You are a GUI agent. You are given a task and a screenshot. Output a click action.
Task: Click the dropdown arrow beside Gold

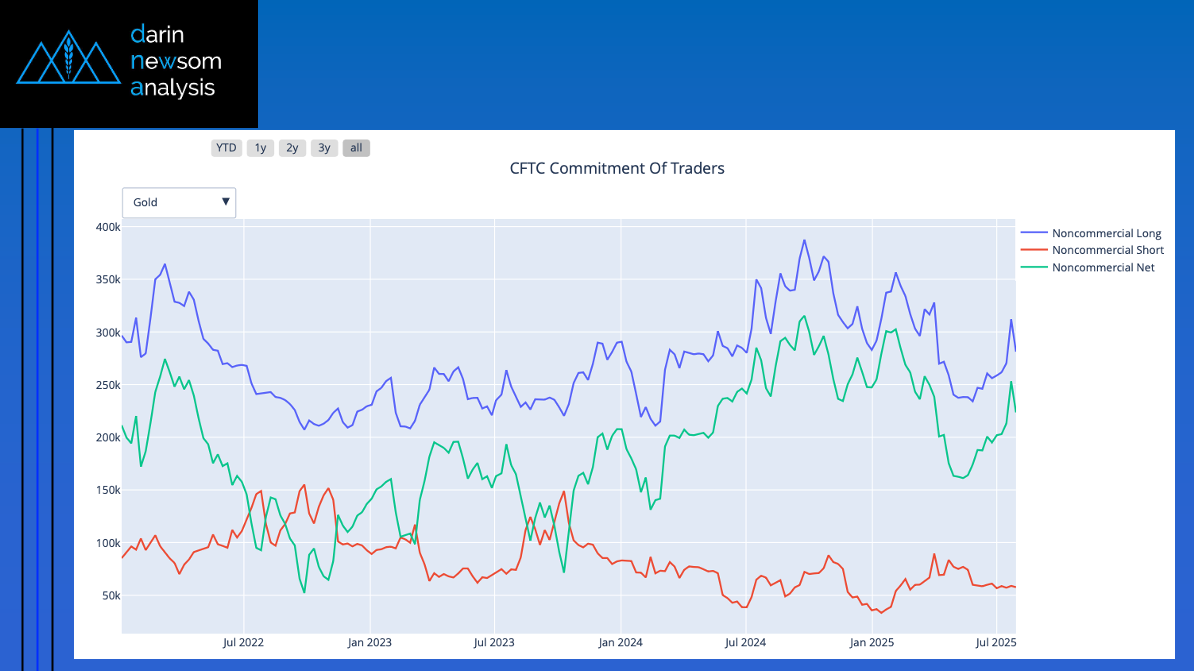tap(226, 202)
